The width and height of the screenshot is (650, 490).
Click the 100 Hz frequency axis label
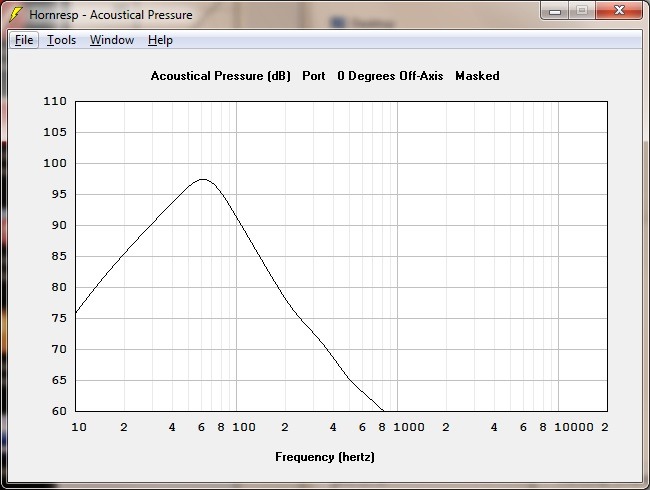(x=244, y=427)
